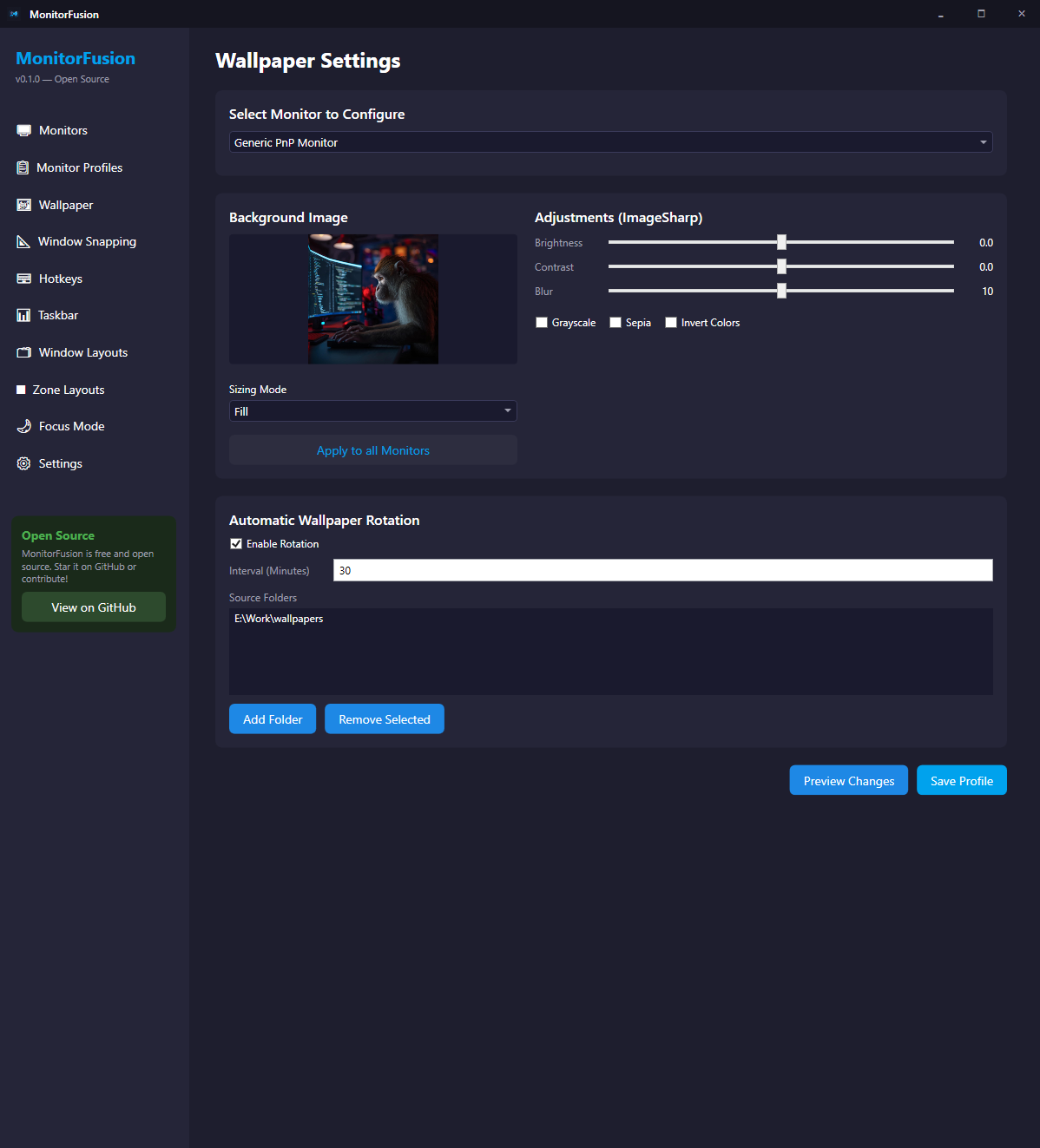Open Focus Mode from the sidebar
This screenshot has width=1040, height=1148.
(23, 425)
